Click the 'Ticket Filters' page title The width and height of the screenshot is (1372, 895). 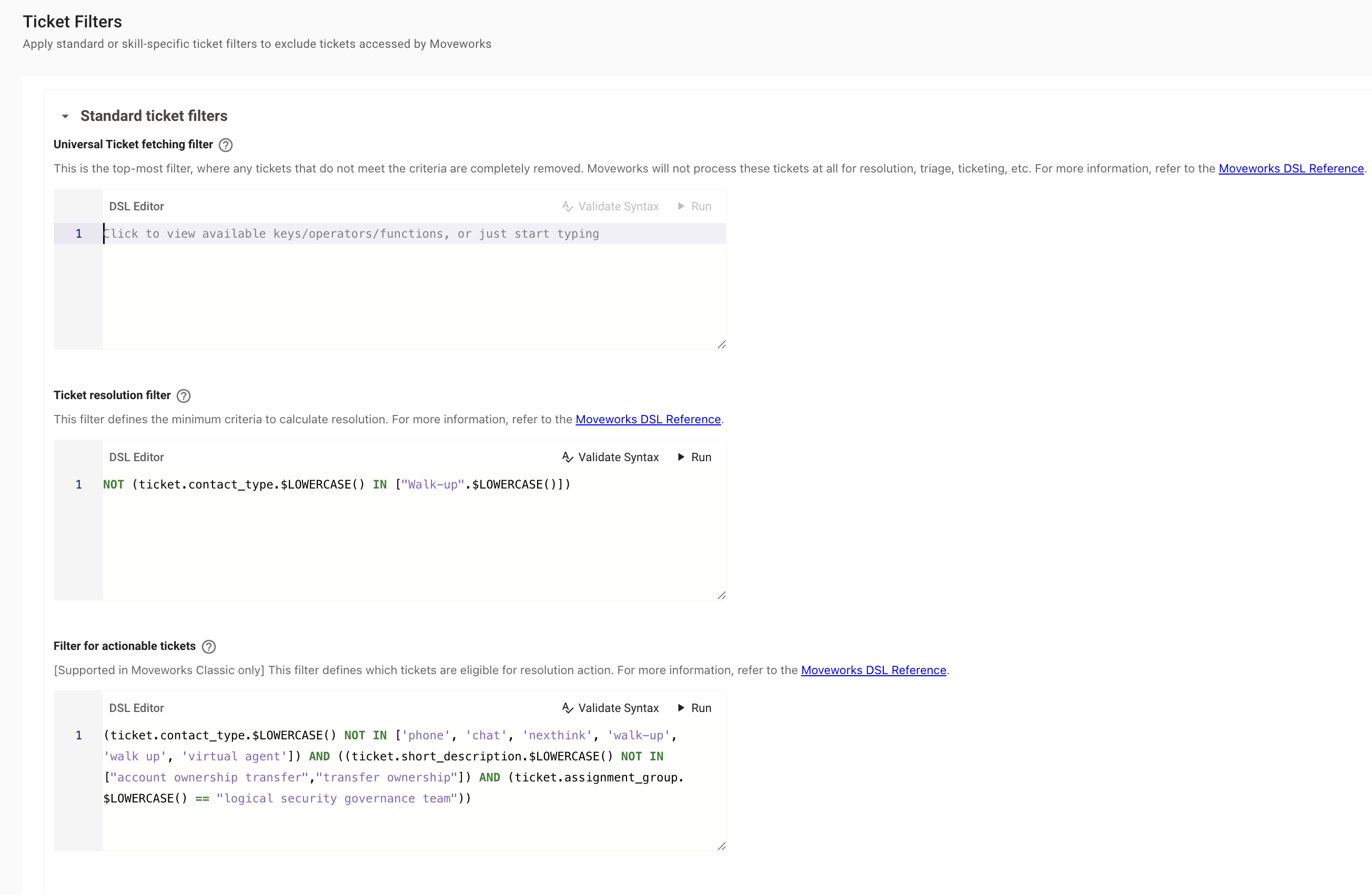point(73,22)
